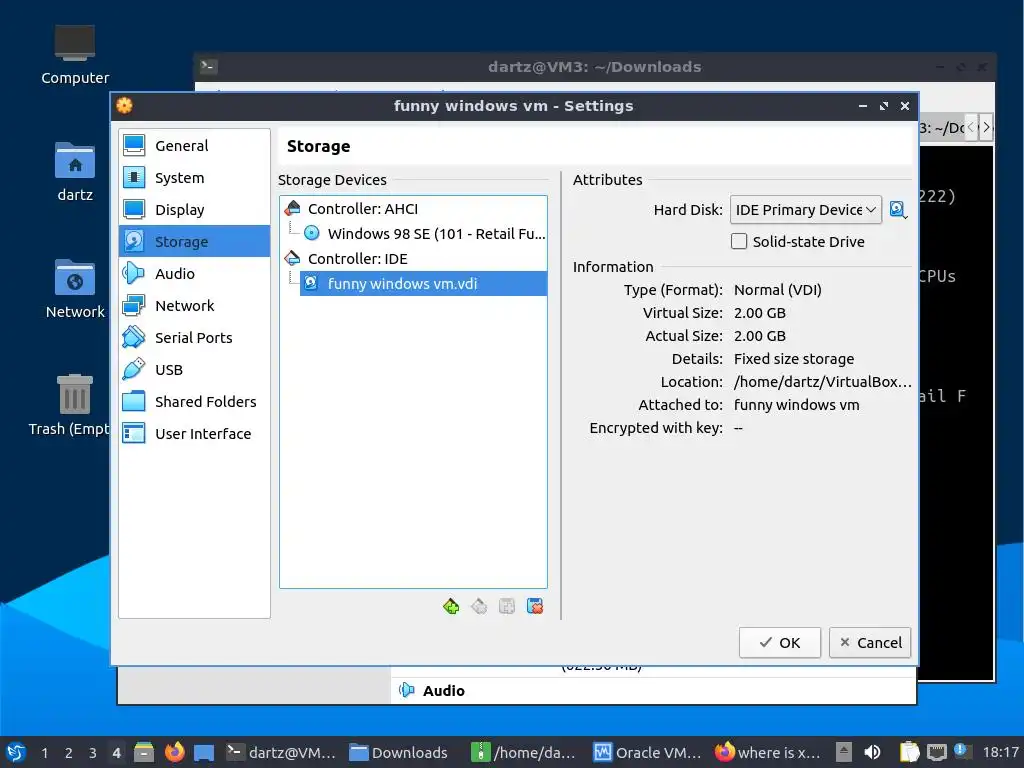Viewport: 1024px width, 768px height.
Task: Open the Shared Folders settings category
Action: pyautogui.click(x=194, y=402)
